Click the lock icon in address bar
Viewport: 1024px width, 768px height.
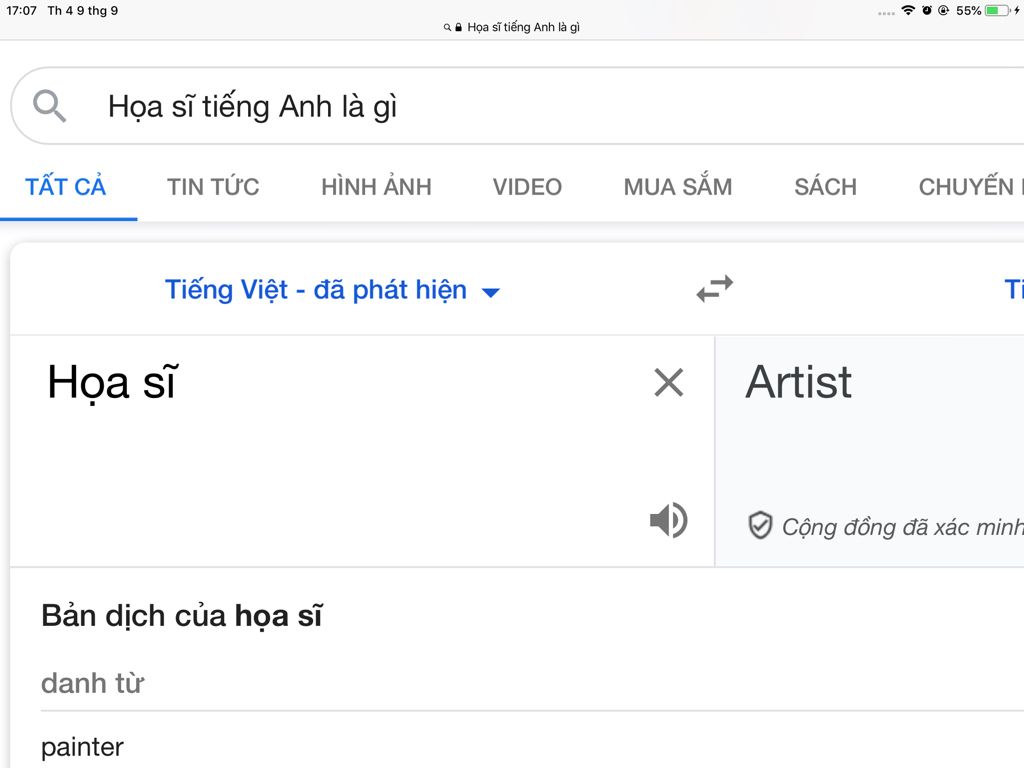click(458, 27)
